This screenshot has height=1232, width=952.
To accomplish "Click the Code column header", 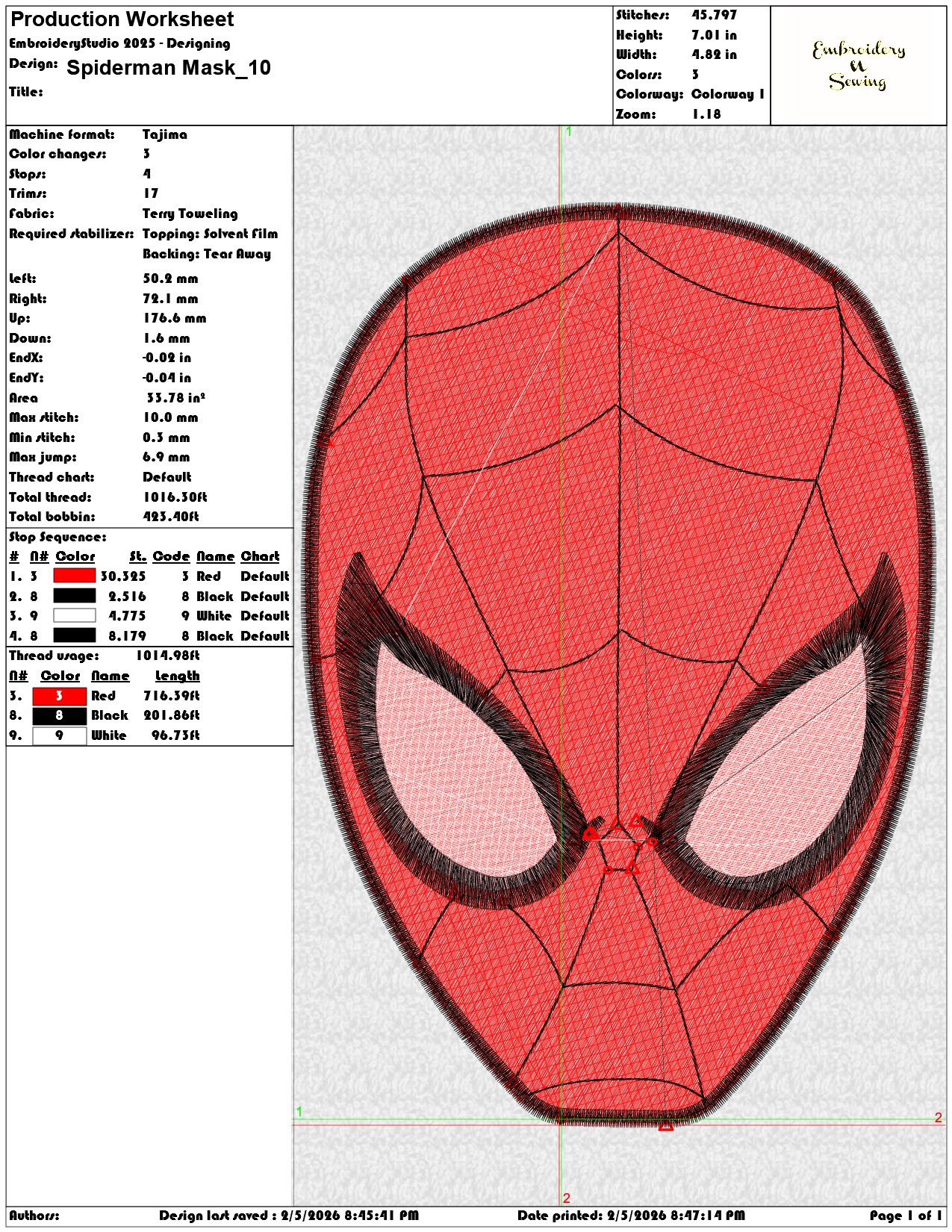I will click(x=172, y=556).
